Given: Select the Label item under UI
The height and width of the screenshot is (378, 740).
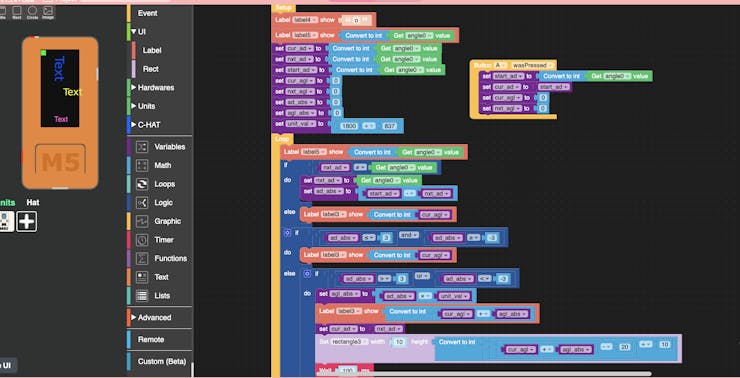Looking at the screenshot, I should pyautogui.click(x=152, y=50).
